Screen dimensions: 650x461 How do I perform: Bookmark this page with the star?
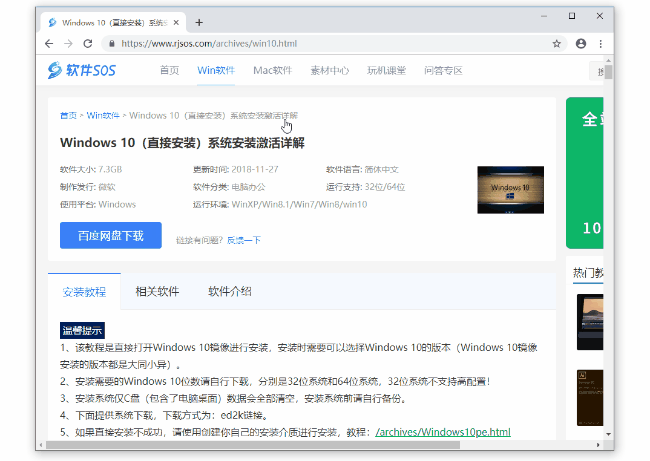pos(557,44)
